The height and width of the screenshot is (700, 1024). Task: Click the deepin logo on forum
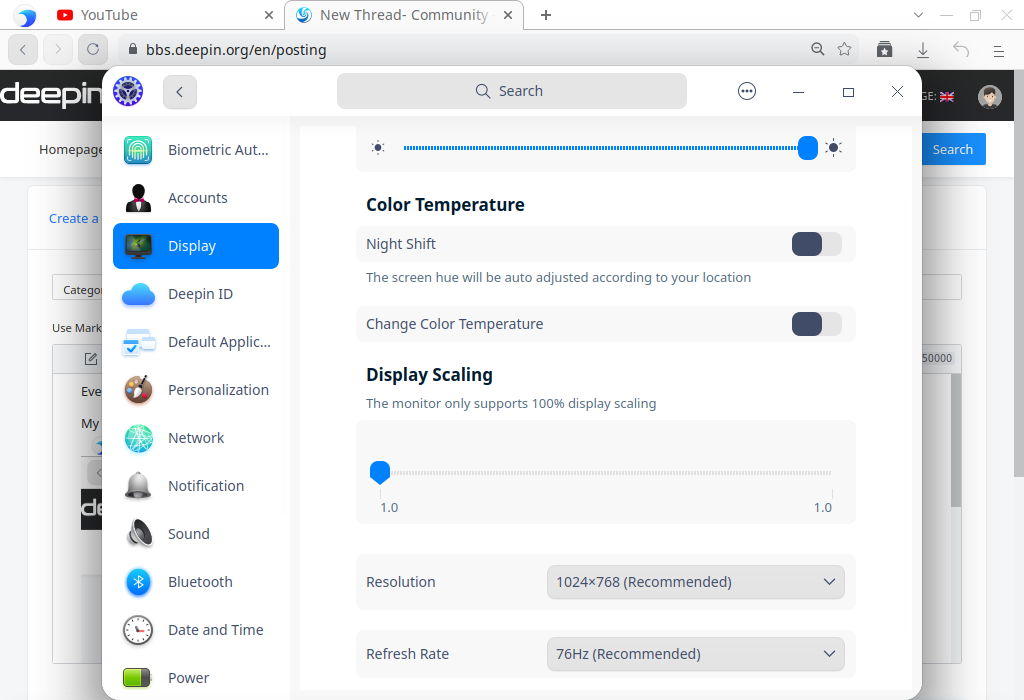[51, 95]
